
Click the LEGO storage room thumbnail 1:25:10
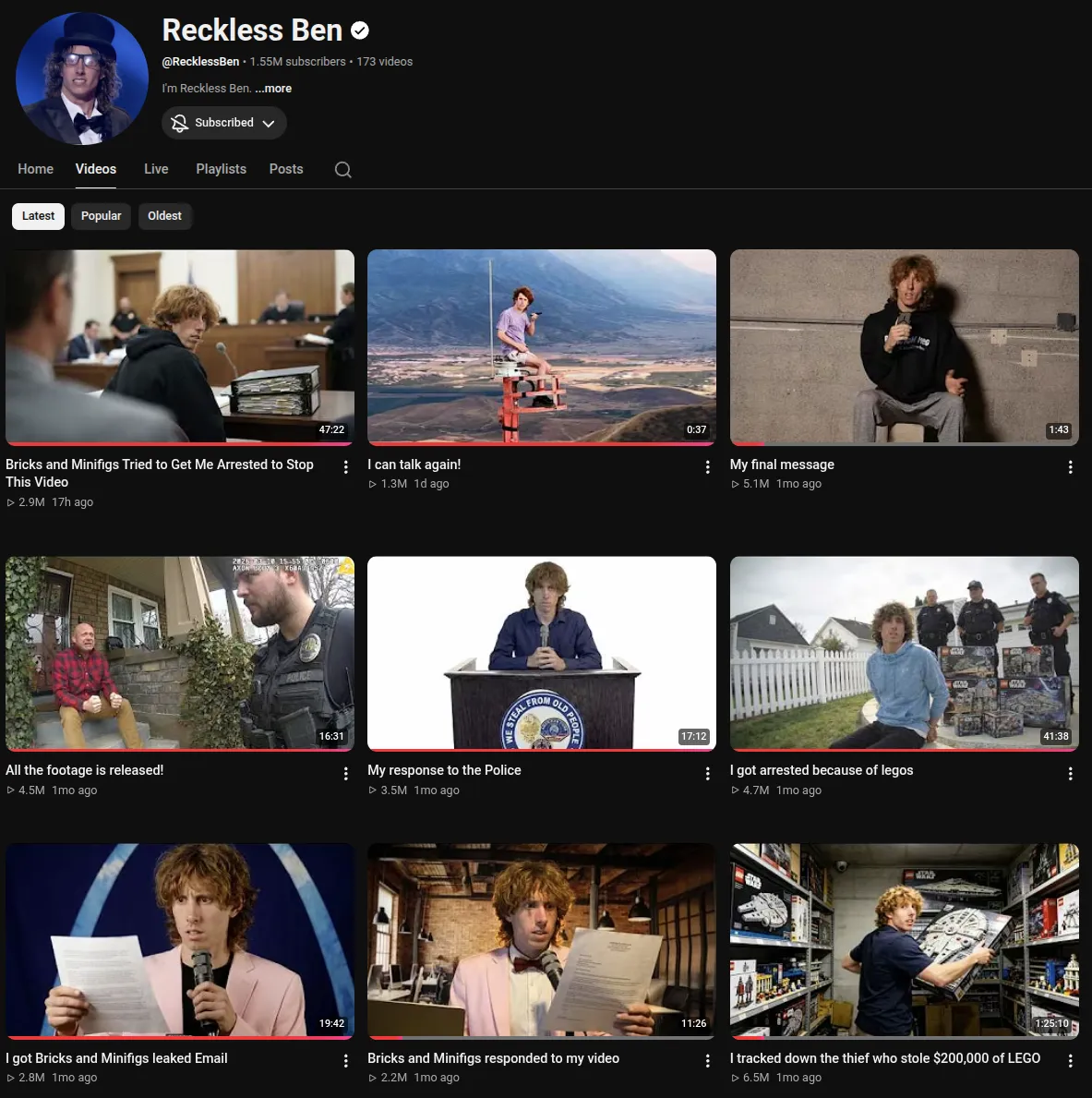click(905, 940)
